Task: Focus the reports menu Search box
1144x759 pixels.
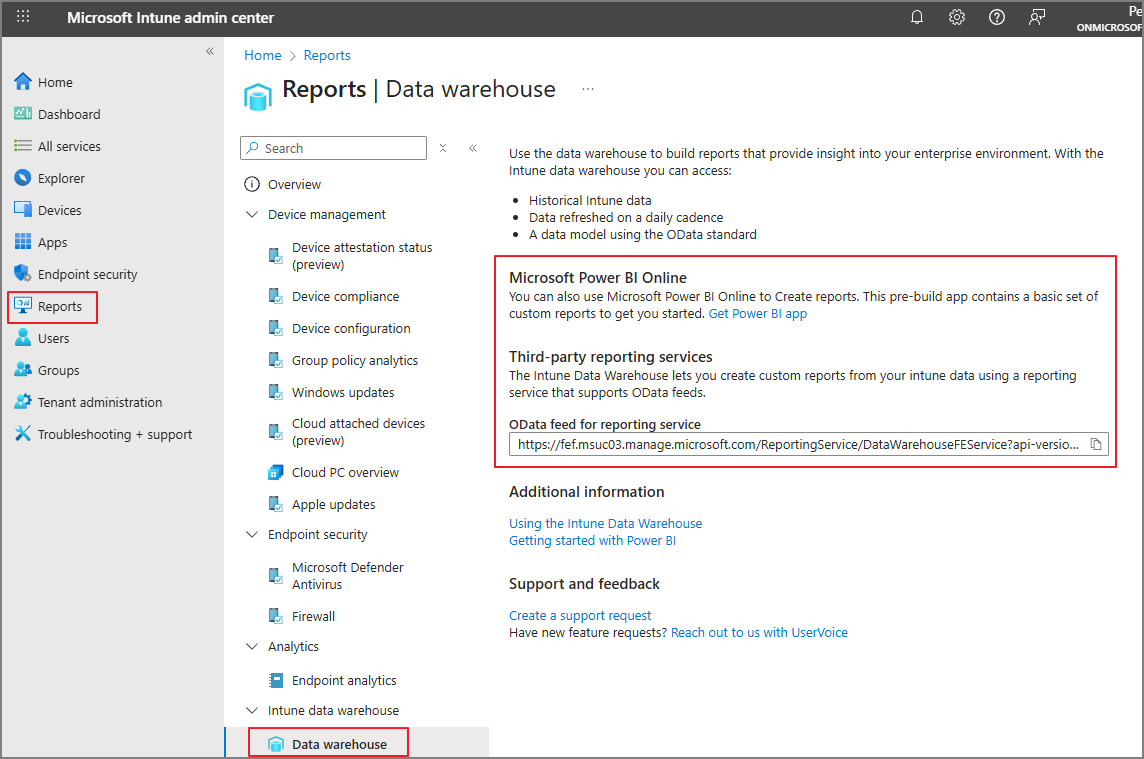Action: coord(333,148)
